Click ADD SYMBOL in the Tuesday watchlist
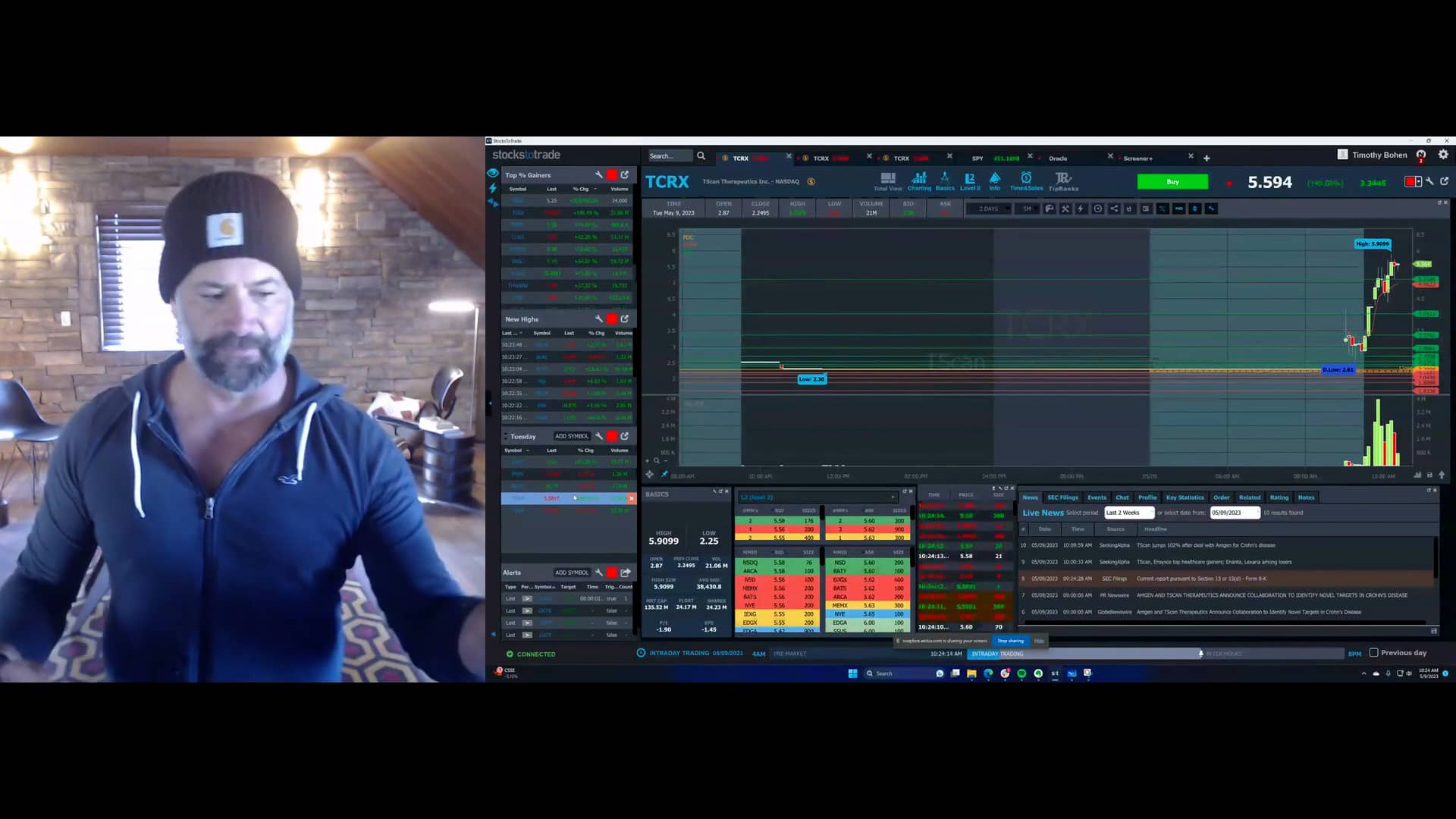1456x819 pixels. click(571, 436)
